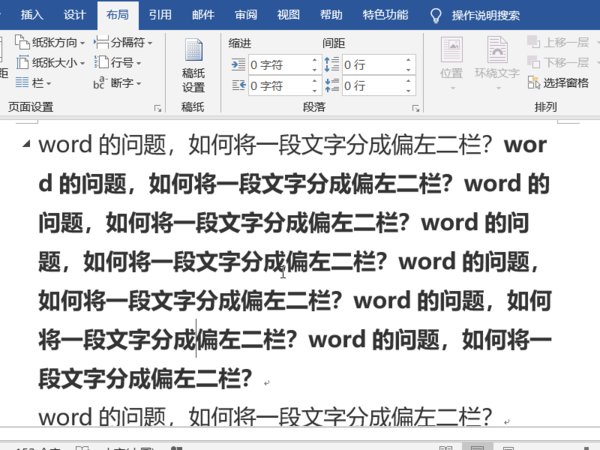This screenshot has width=600, height=450.
Task: Open the 设计 ribbon tab
Action: click(x=74, y=15)
